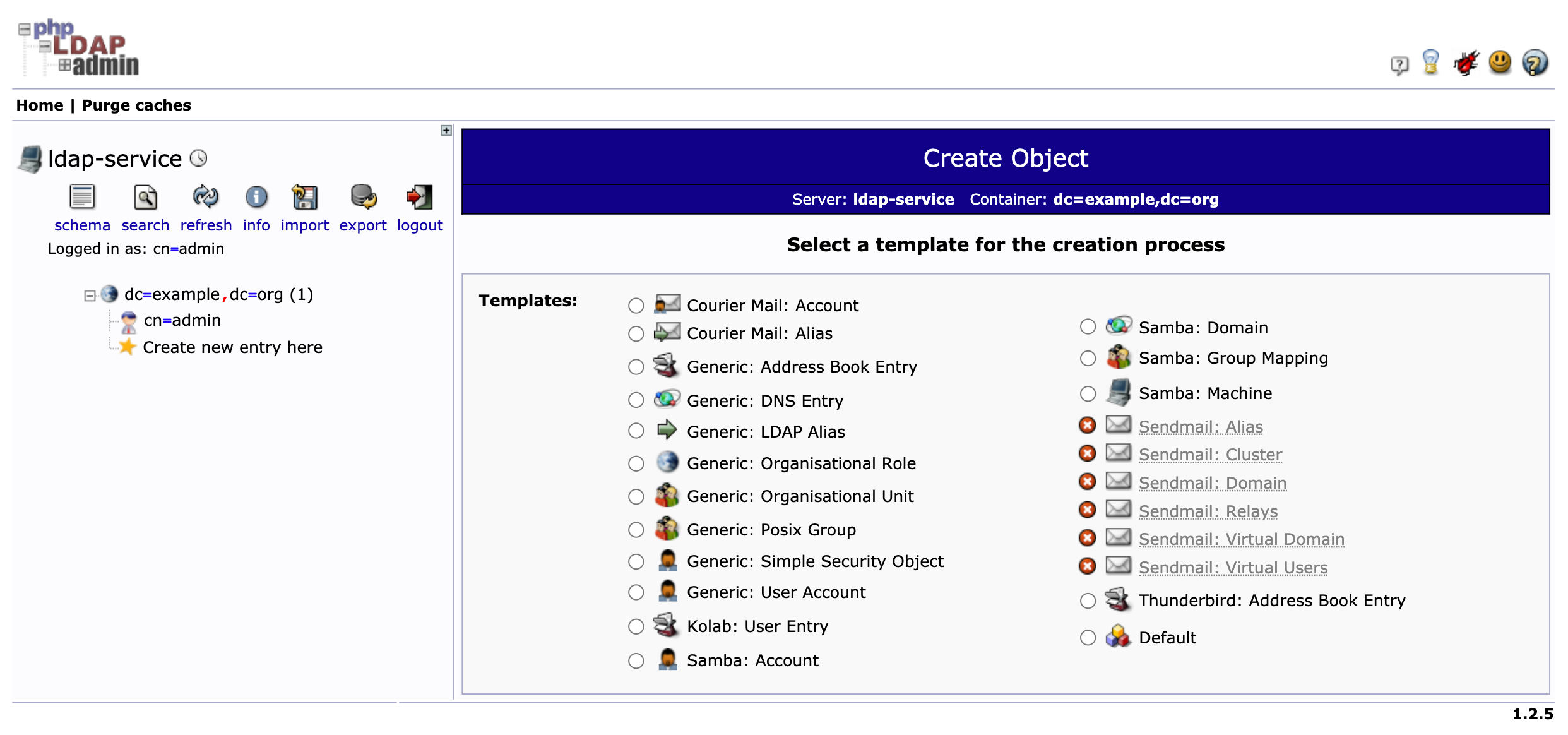Click the lightbulb feature request icon
The height and width of the screenshot is (735, 1568).
pyautogui.click(x=1431, y=63)
